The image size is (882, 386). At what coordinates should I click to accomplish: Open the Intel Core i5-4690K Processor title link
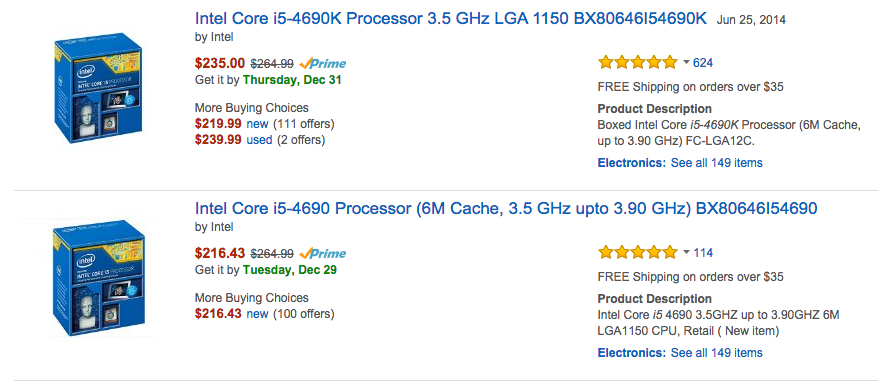451,19
